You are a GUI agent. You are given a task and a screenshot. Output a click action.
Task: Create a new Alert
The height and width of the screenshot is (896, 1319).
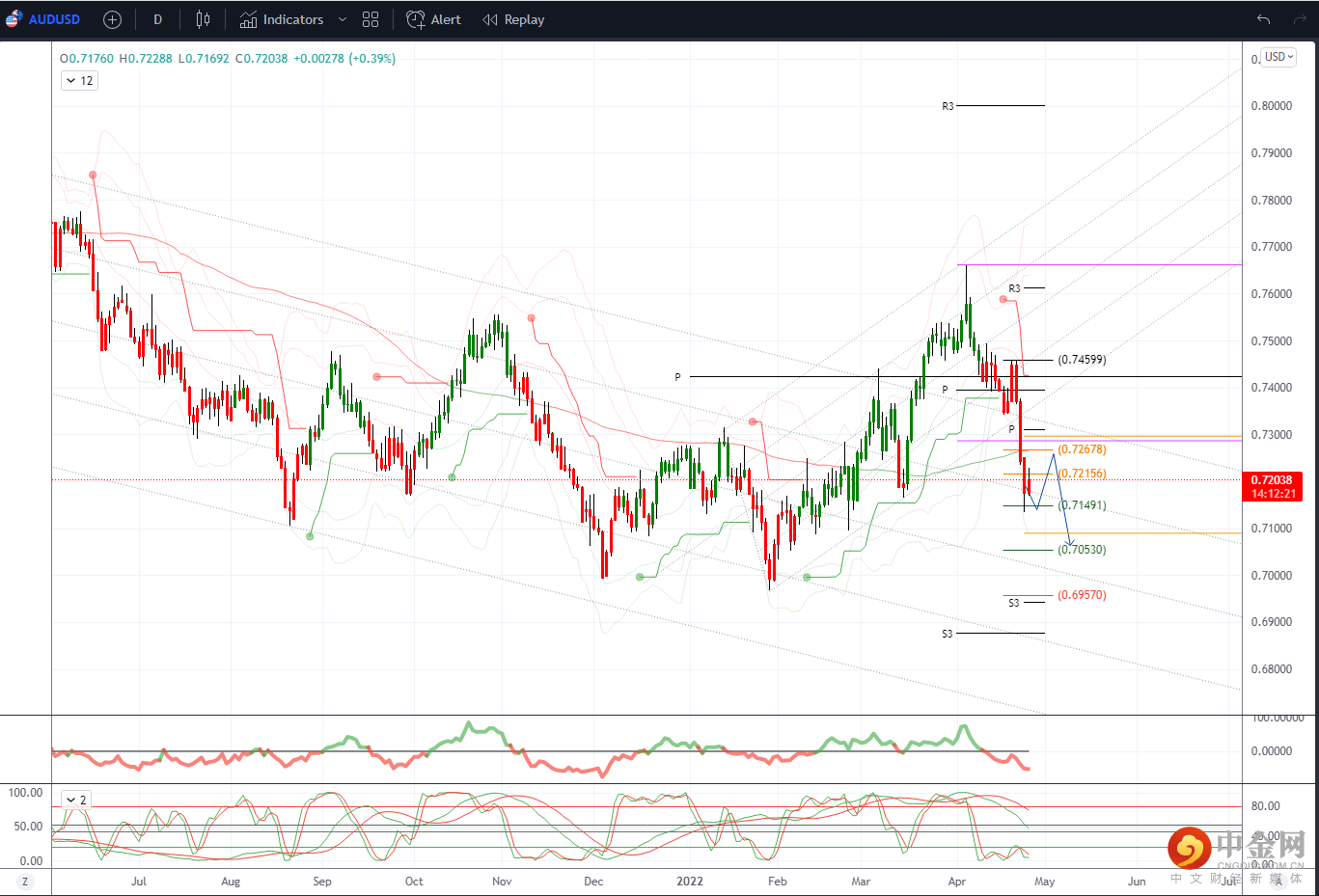[x=434, y=19]
